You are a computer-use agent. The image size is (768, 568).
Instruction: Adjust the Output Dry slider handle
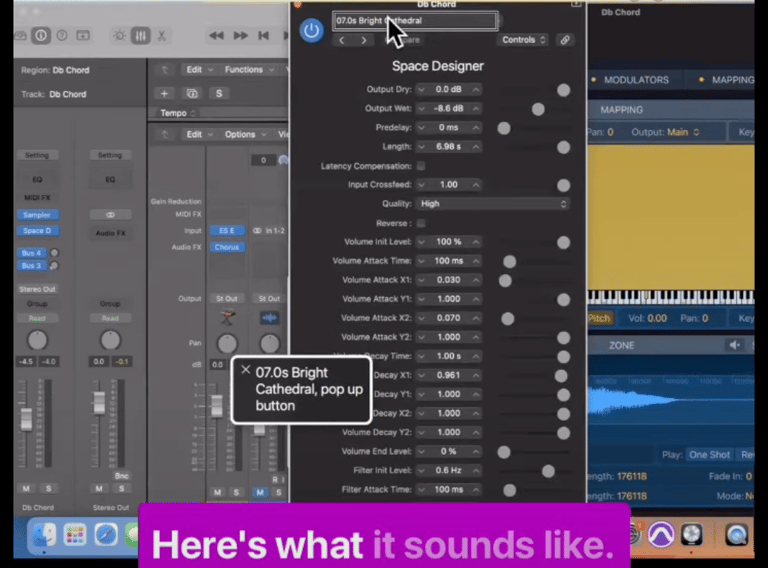pyautogui.click(x=563, y=90)
